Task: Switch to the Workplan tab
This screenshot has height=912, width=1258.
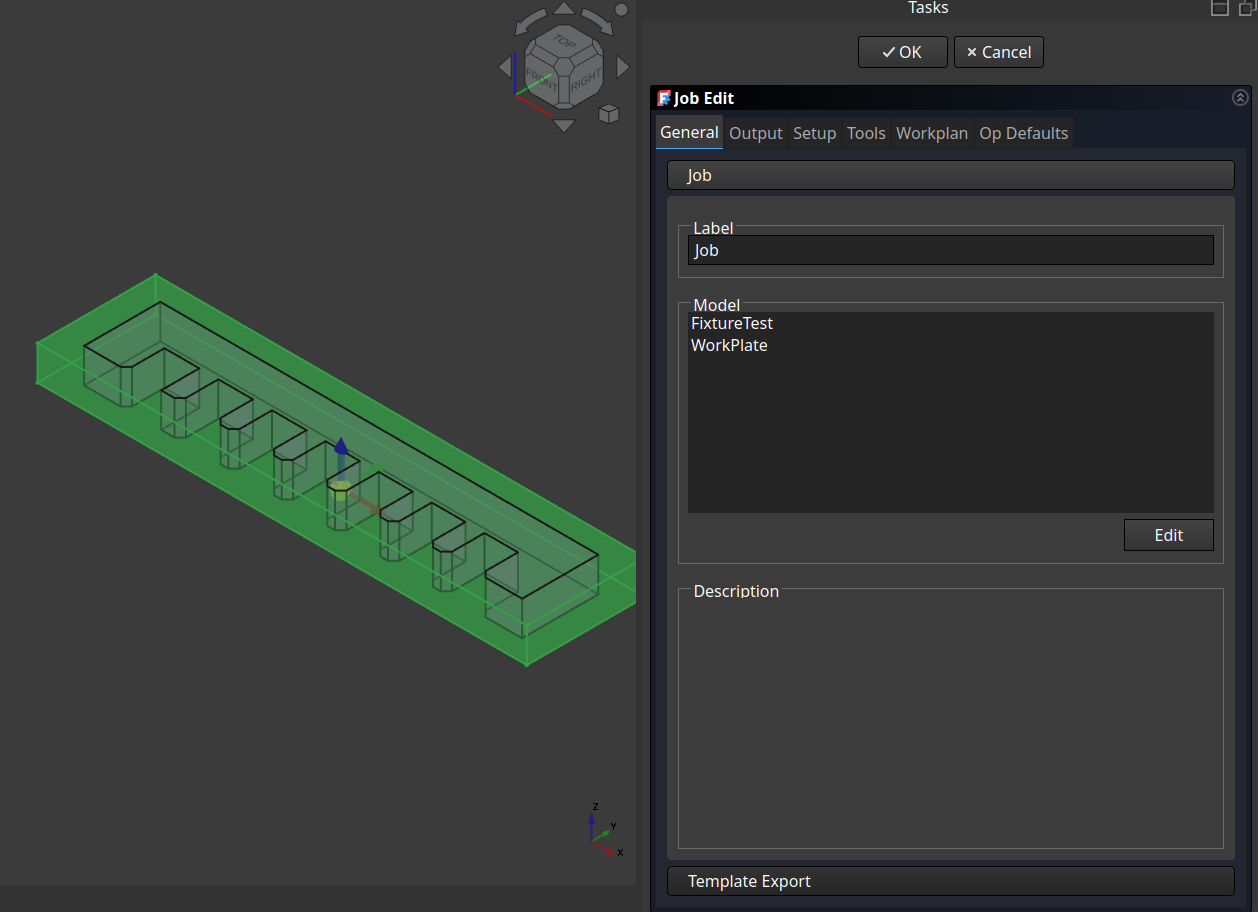Action: tap(932, 133)
